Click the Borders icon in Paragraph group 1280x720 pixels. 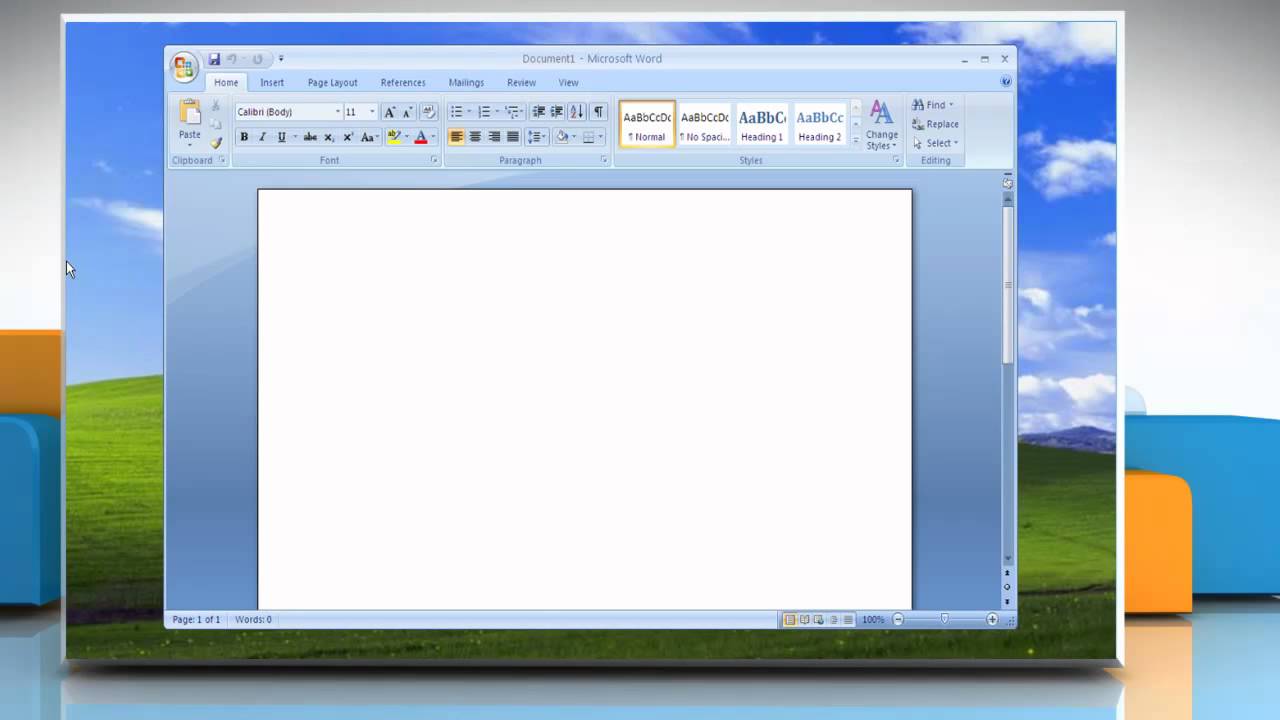click(x=589, y=137)
